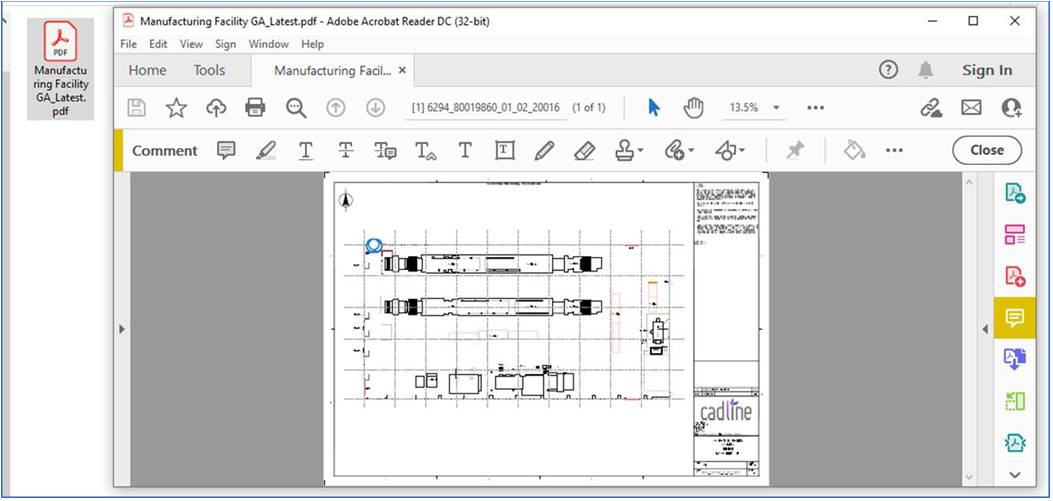This screenshot has width=1053, height=501.
Task: Select the insert text at cursor tool
Action: (x=426, y=151)
